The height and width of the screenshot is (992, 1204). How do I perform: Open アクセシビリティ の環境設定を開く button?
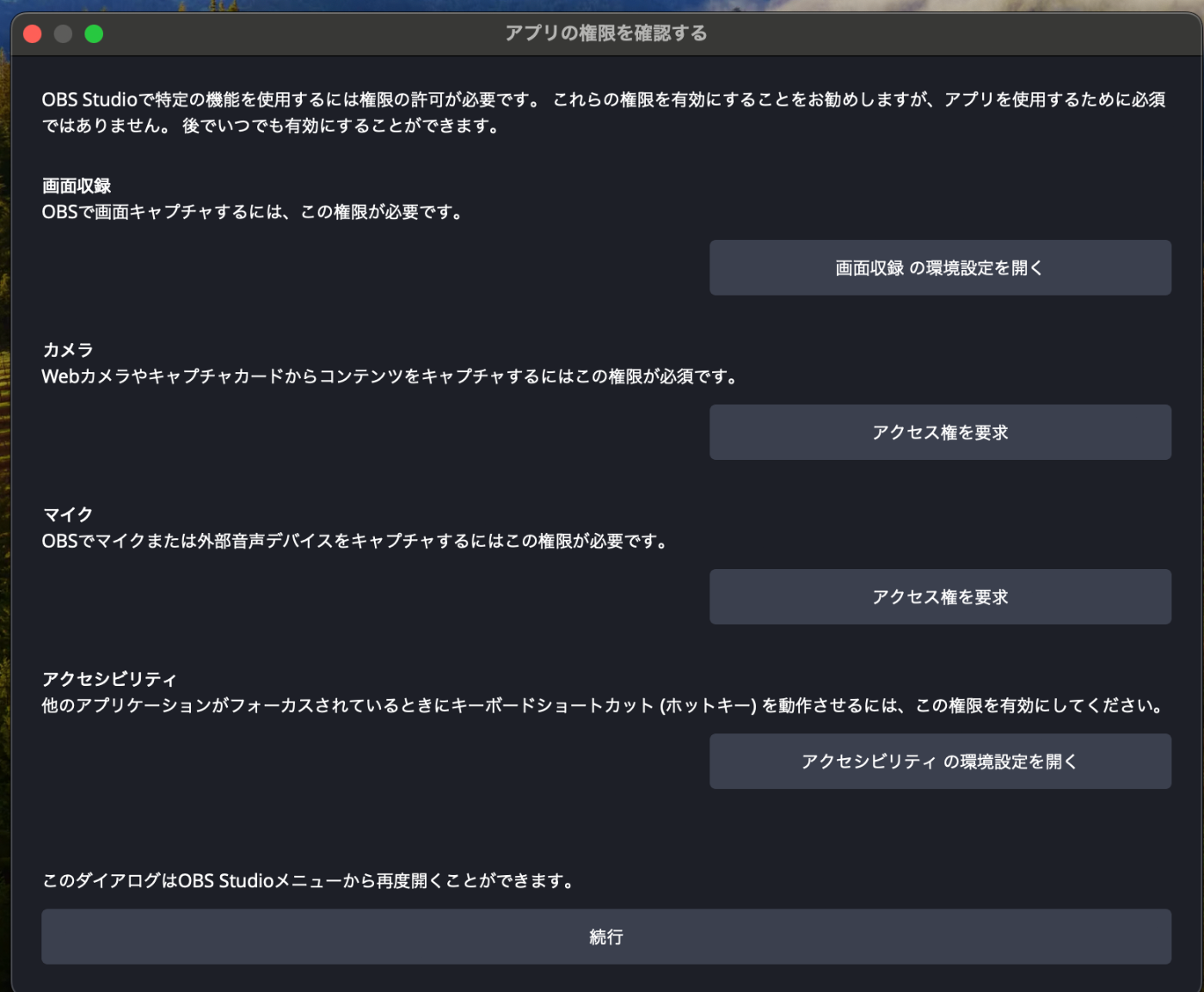[940, 761]
